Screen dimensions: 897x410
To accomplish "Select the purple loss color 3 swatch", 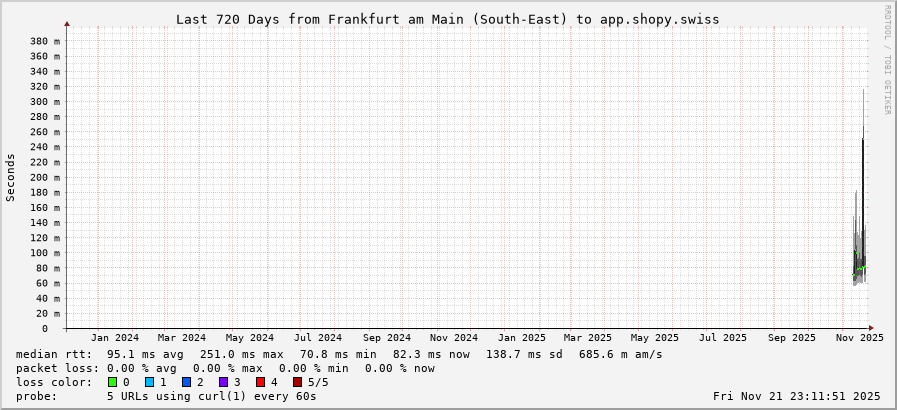I will [223, 382].
